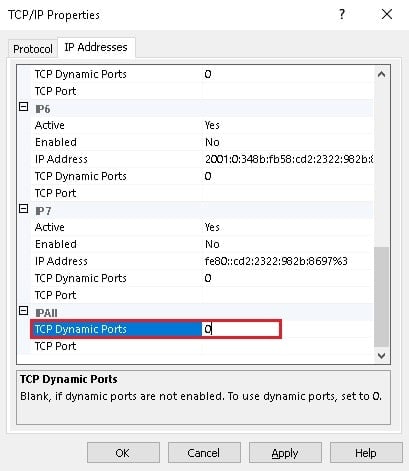409x471 pixels.
Task: Select the IPAll TCP Port row
Action: pos(202,346)
